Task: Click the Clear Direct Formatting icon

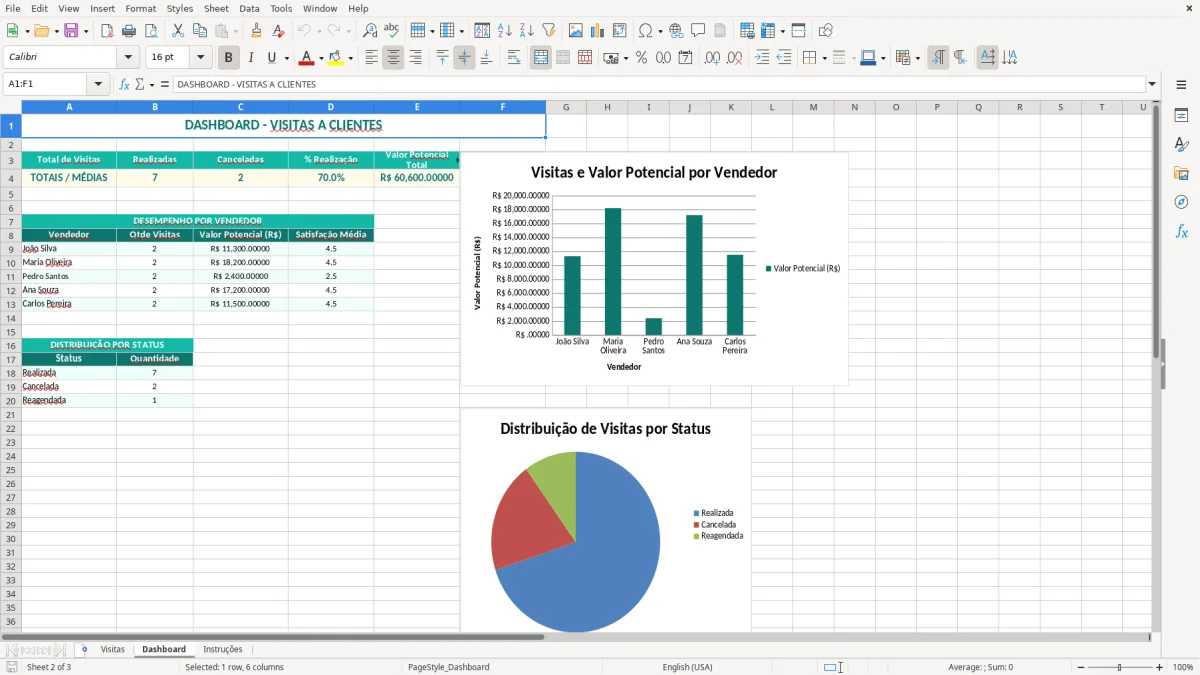Action: point(278,31)
